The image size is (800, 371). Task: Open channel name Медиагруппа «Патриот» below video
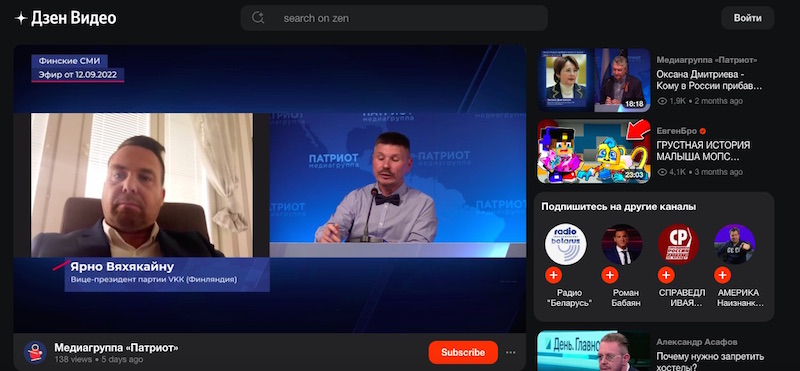tap(116, 348)
